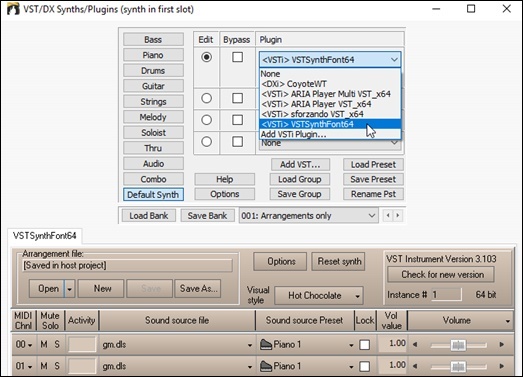Click the Load Preset button

[373, 164]
